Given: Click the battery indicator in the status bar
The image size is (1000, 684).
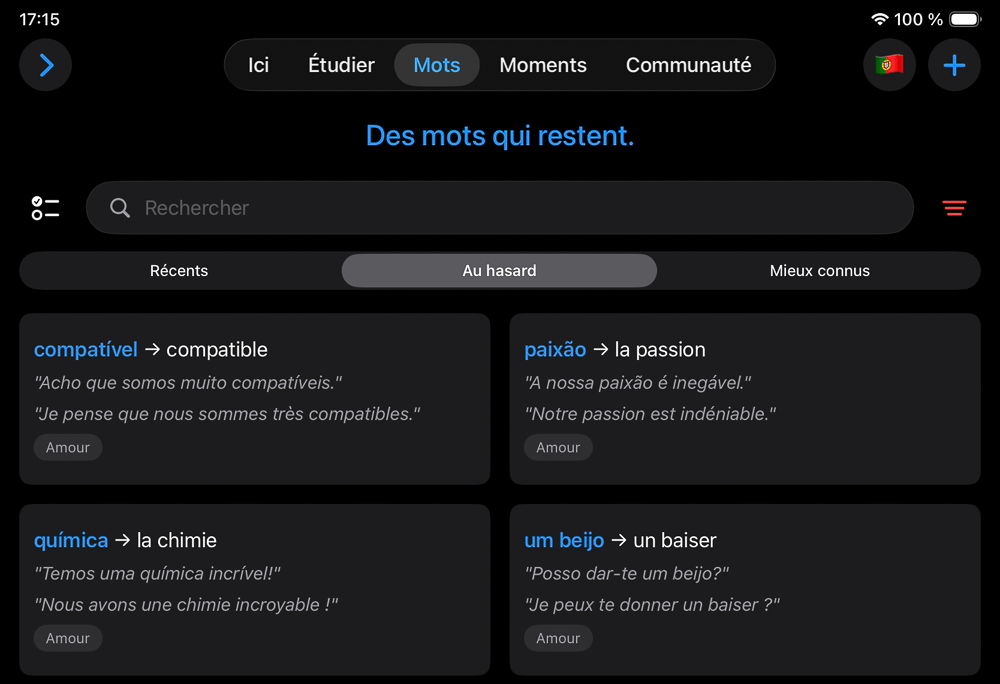Looking at the screenshot, I should pos(963,17).
